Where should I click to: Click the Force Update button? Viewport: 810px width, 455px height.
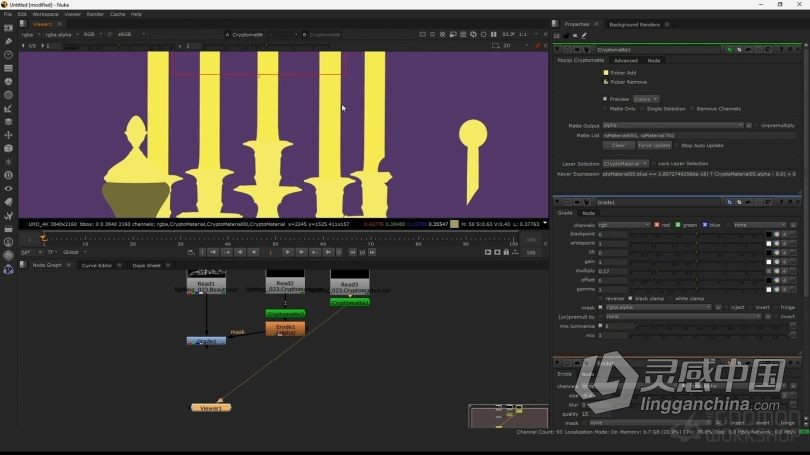(654, 146)
